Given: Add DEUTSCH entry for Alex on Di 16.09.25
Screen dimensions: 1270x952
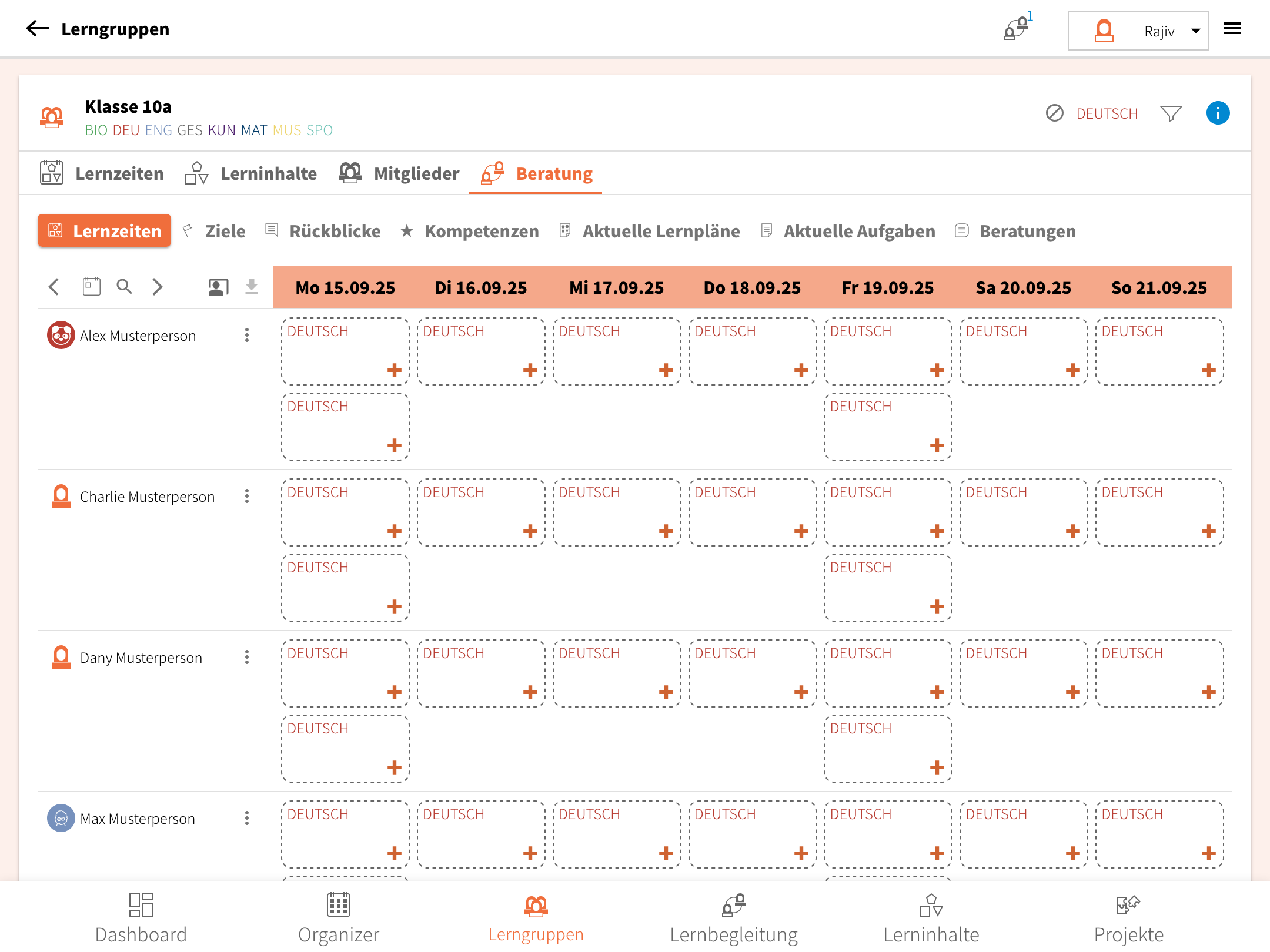Looking at the screenshot, I should click(x=530, y=370).
